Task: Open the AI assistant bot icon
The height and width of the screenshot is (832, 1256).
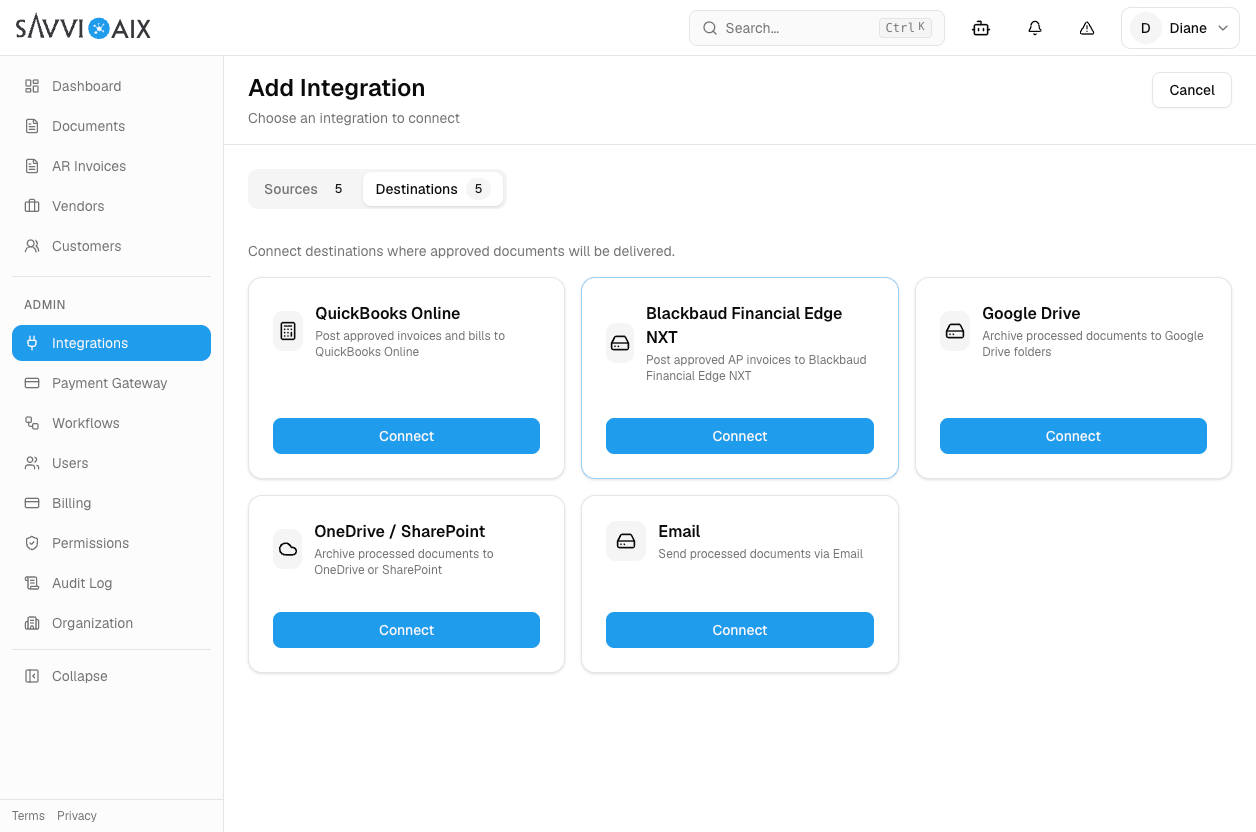Action: pos(981,28)
